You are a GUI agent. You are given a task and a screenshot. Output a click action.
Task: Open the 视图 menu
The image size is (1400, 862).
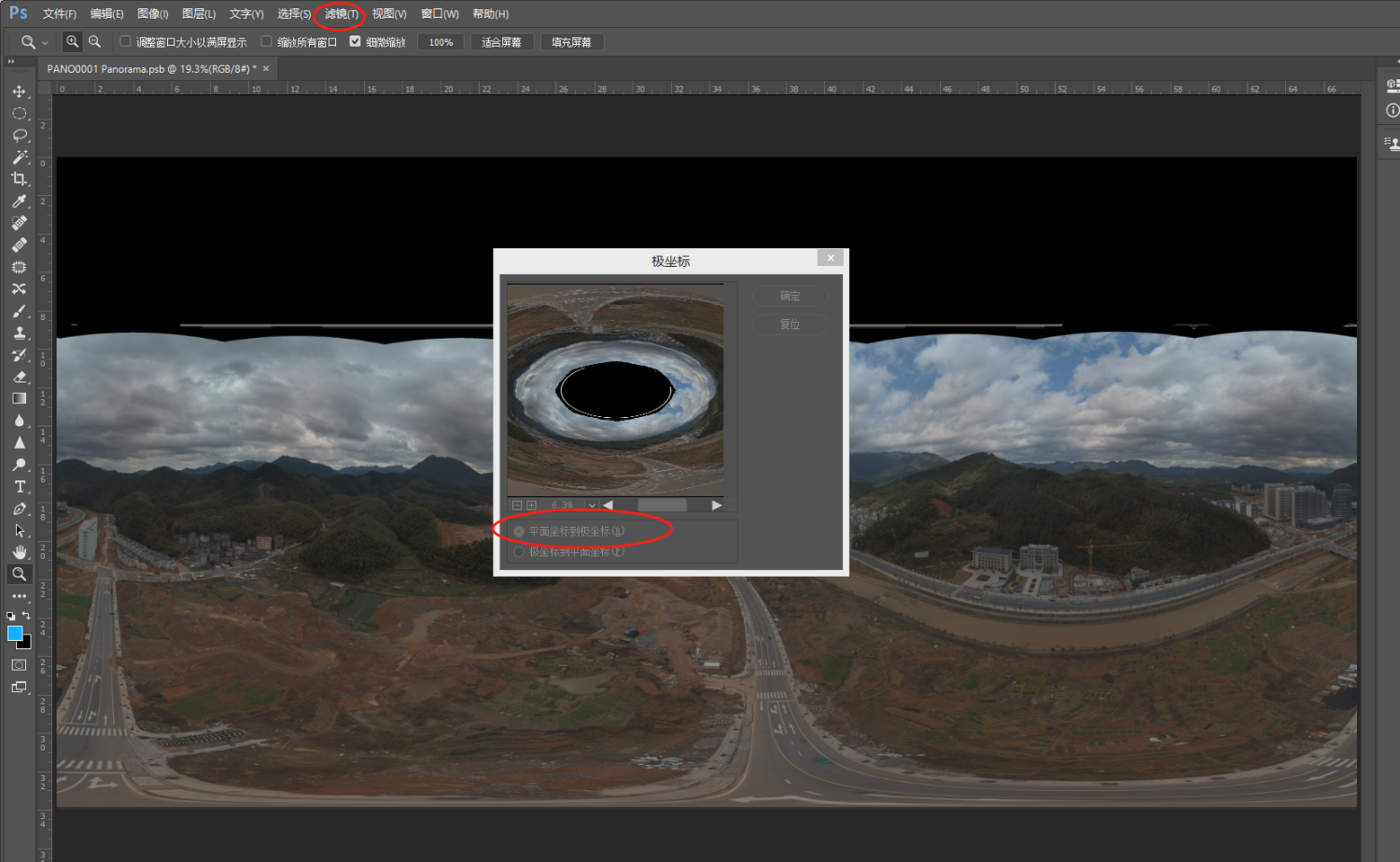pyautogui.click(x=389, y=14)
